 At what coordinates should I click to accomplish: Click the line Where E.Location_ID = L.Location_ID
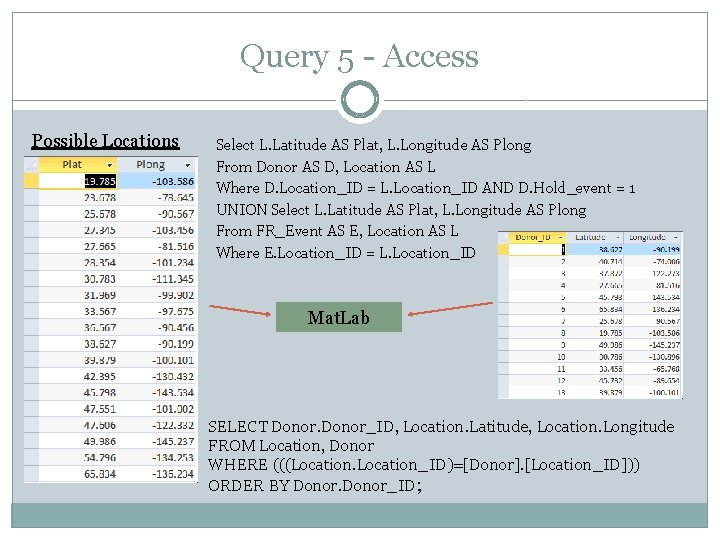tap(346, 253)
